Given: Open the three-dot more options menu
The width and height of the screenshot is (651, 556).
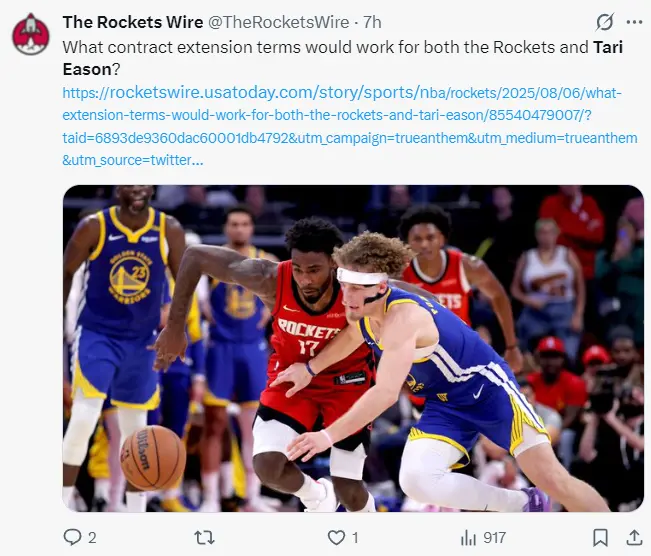Looking at the screenshot, I should (634, 22).
